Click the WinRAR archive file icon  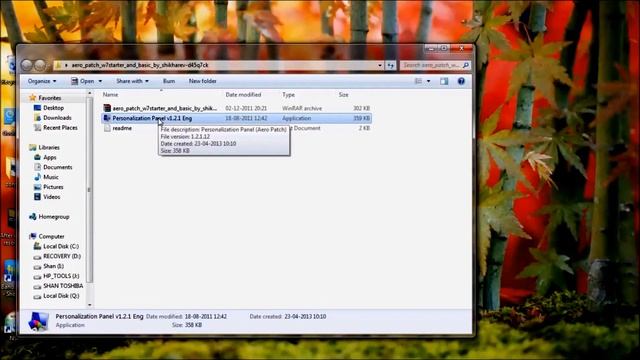(107, 108)
